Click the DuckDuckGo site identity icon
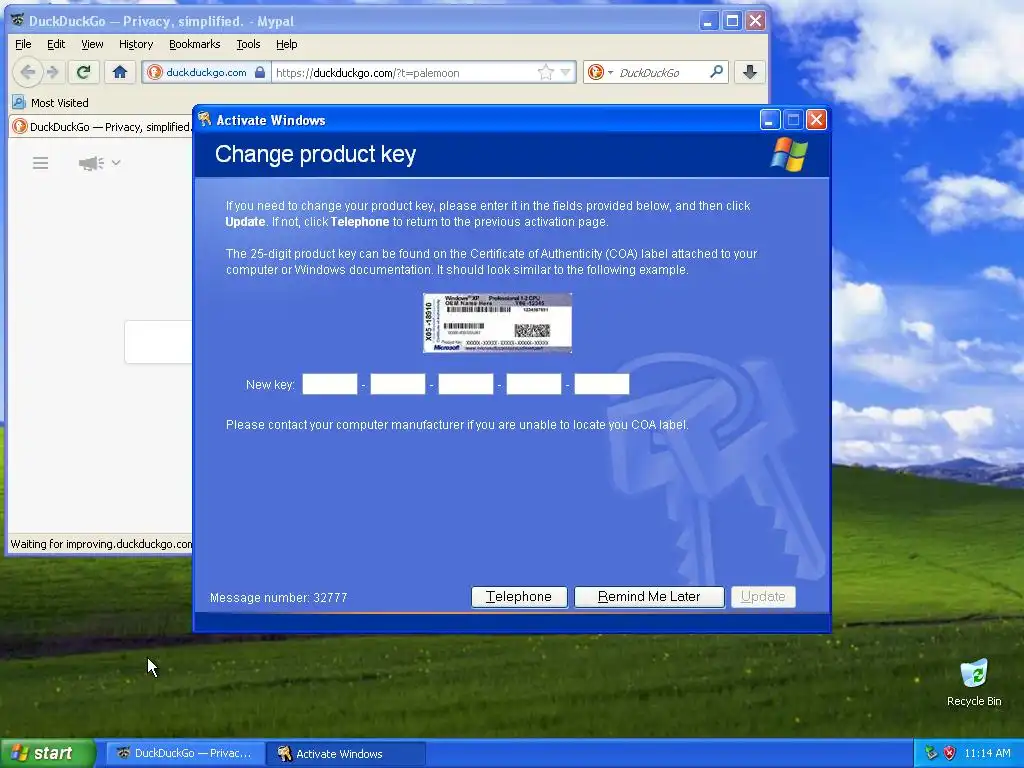 click(155, 72)
